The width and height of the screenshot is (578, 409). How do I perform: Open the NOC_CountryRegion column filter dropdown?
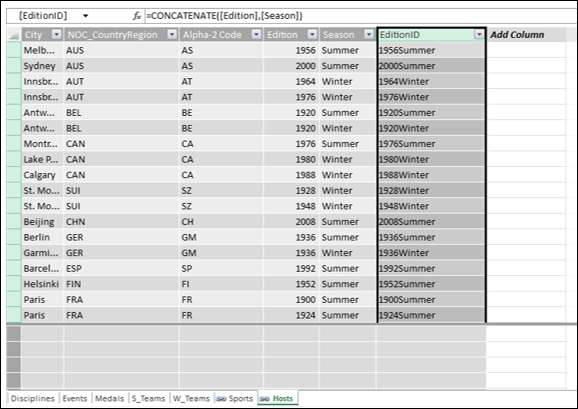pos(172,35)
